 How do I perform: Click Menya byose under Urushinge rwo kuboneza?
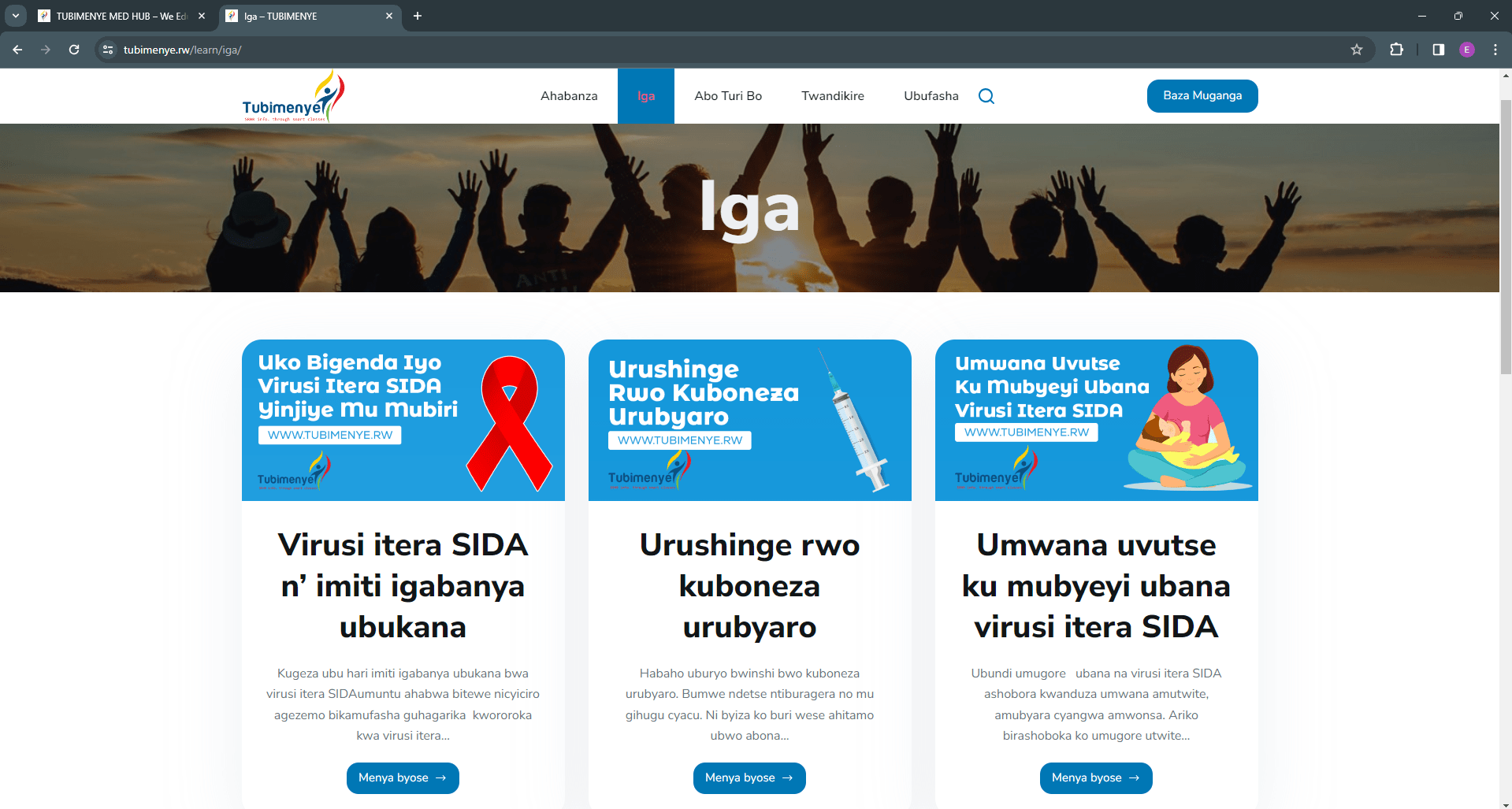pos(749,778)
